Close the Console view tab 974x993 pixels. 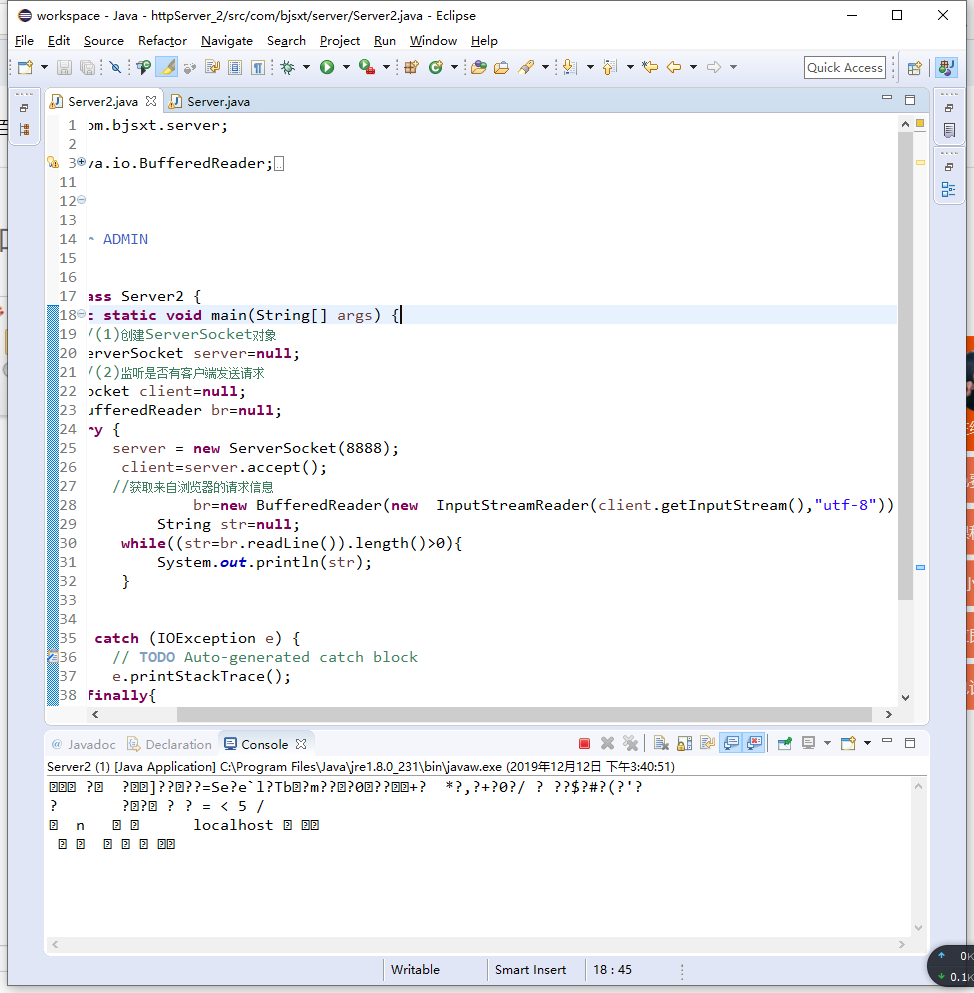301,743
